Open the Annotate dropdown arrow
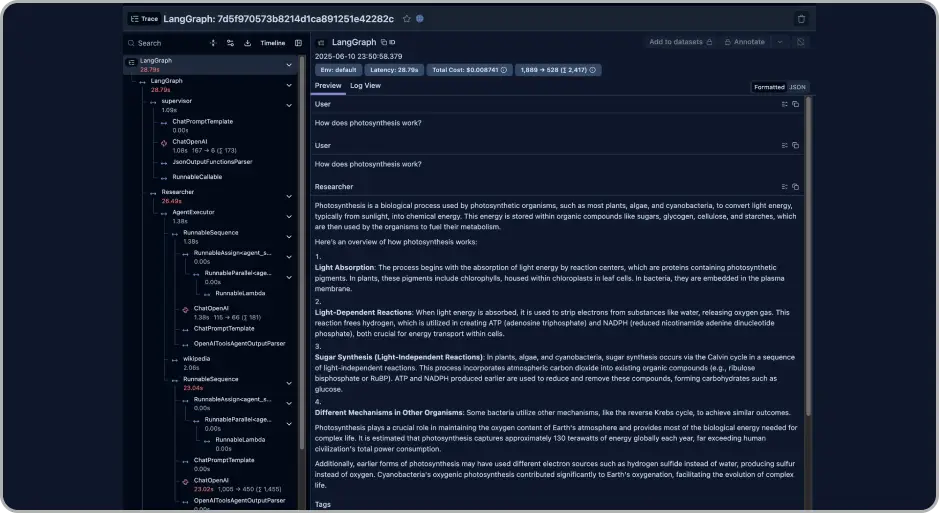 [x=780, y=42]
